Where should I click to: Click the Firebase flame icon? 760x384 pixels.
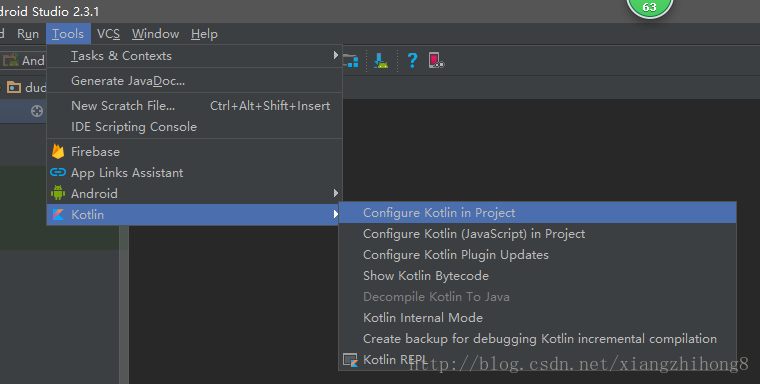[58, 152]
